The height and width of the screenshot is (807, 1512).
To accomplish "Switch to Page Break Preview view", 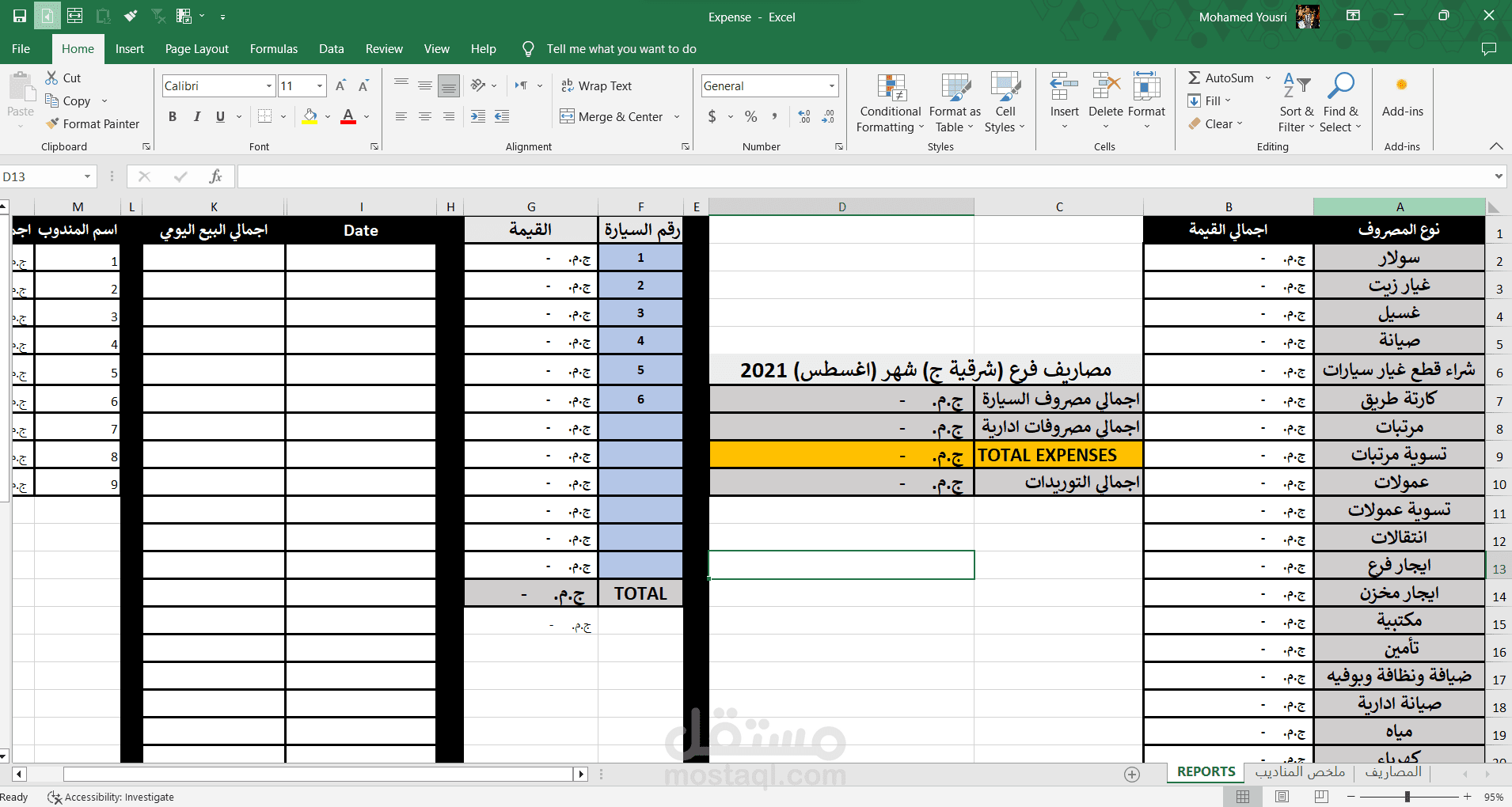I will (1321, 797).
